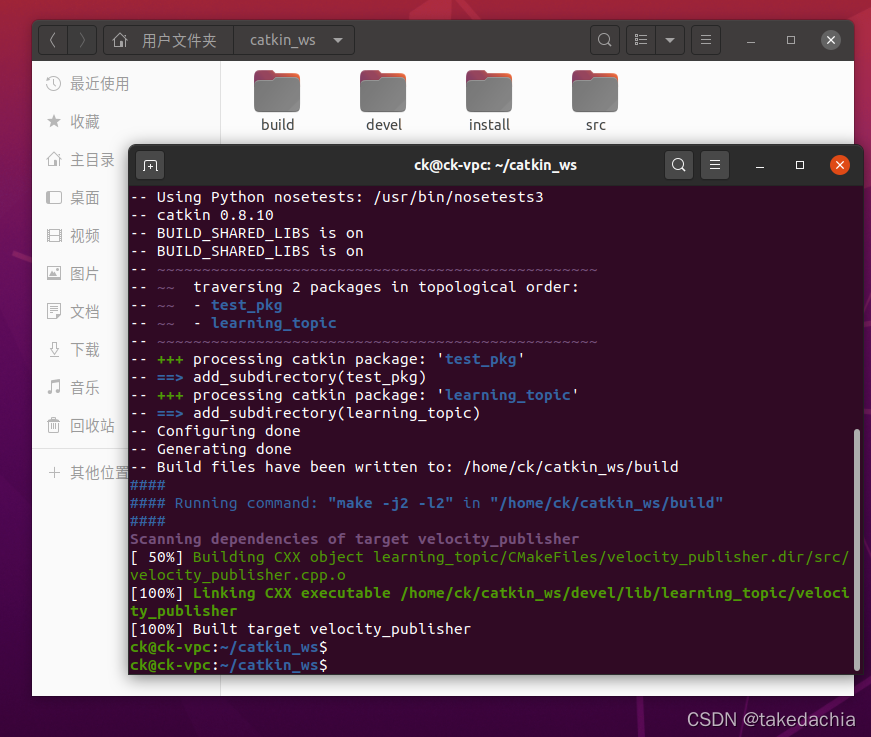Click 'Scanning dependencies of target' line
The width and height of the screenshot is (871, 737).
(x=354, y=539)
